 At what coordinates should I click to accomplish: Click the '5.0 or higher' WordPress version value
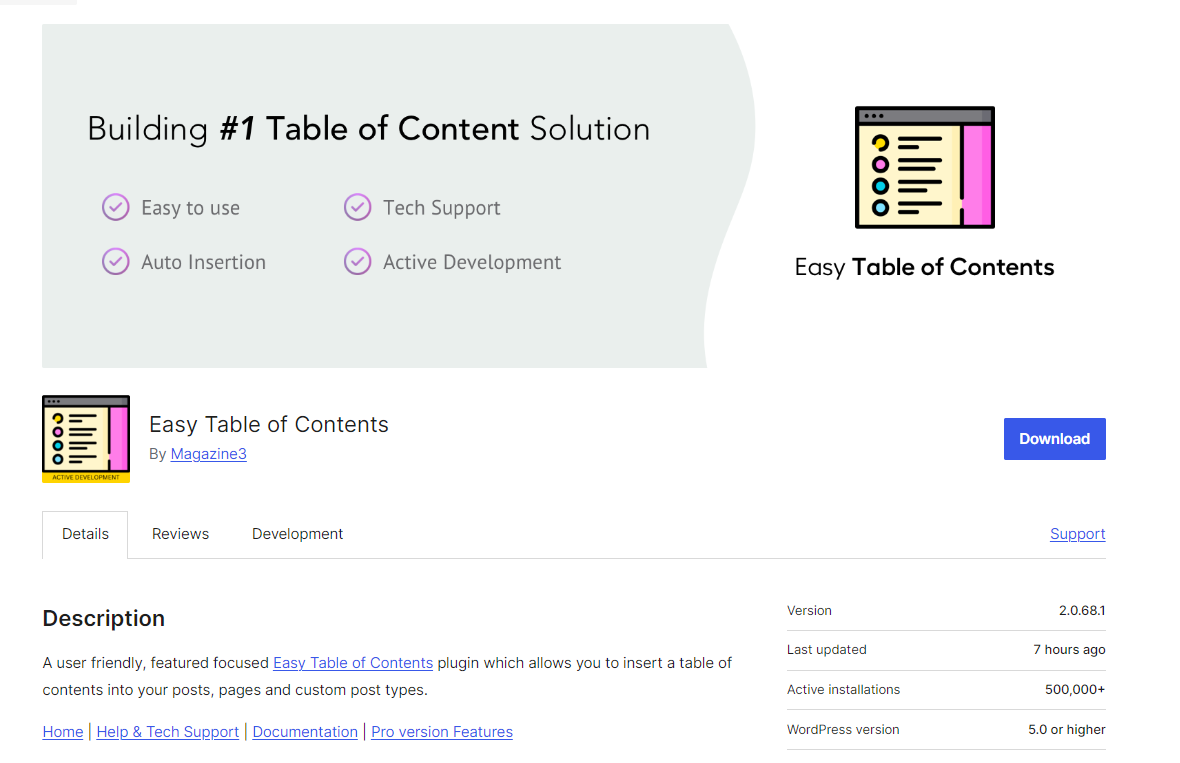(x=1066, y=729)
